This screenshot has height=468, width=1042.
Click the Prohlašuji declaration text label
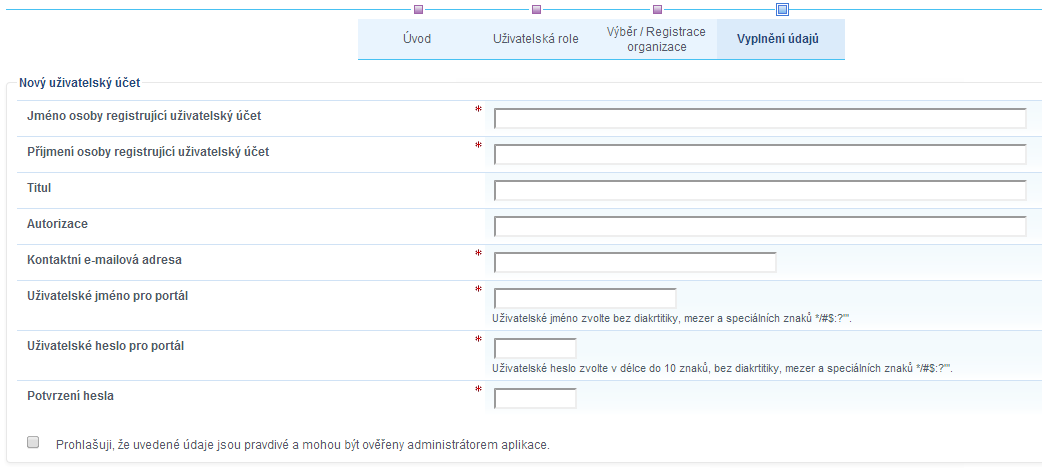(x=302, y=444)
